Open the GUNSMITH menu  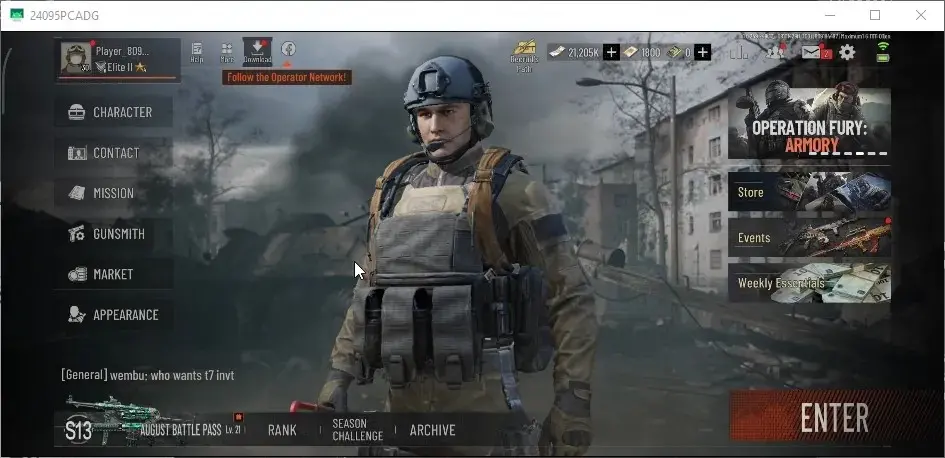[x=113, y=234]
